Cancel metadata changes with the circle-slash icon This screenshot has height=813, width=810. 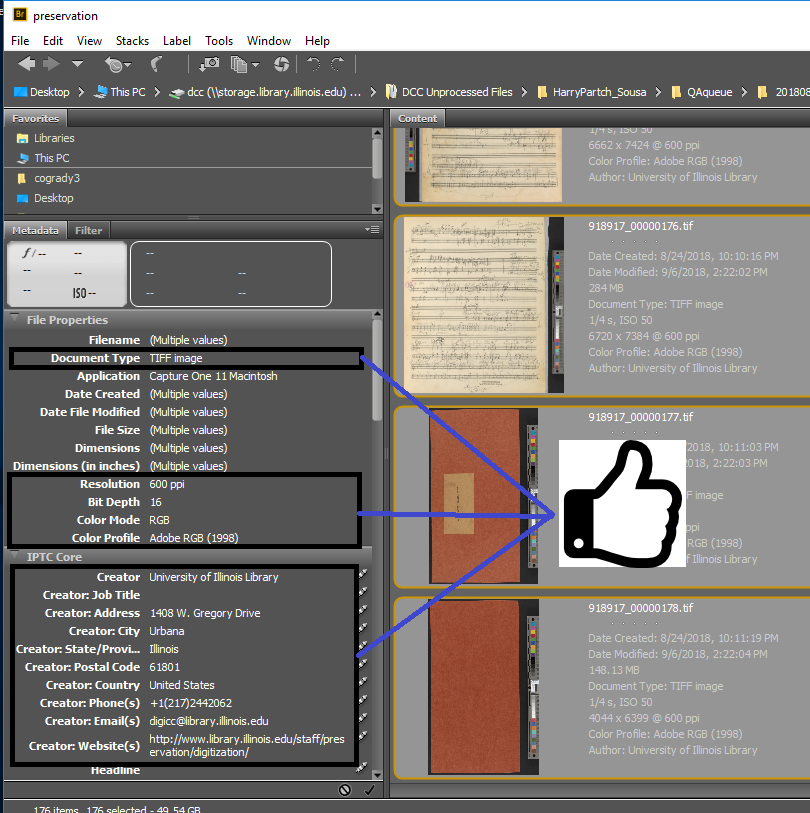coord(345,789)
